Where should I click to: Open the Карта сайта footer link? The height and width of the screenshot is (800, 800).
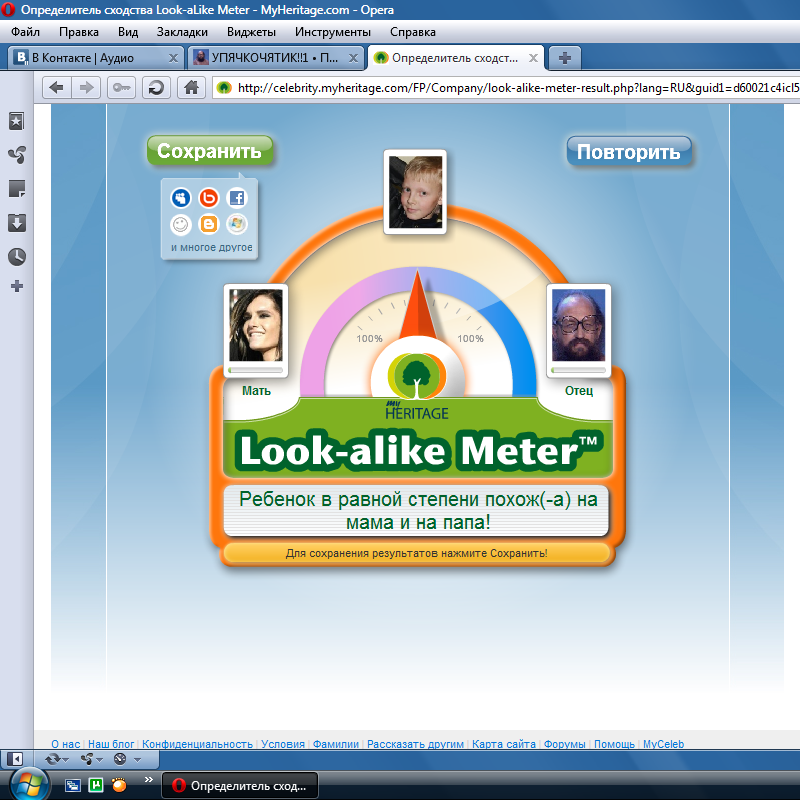[x=504, y=744]
